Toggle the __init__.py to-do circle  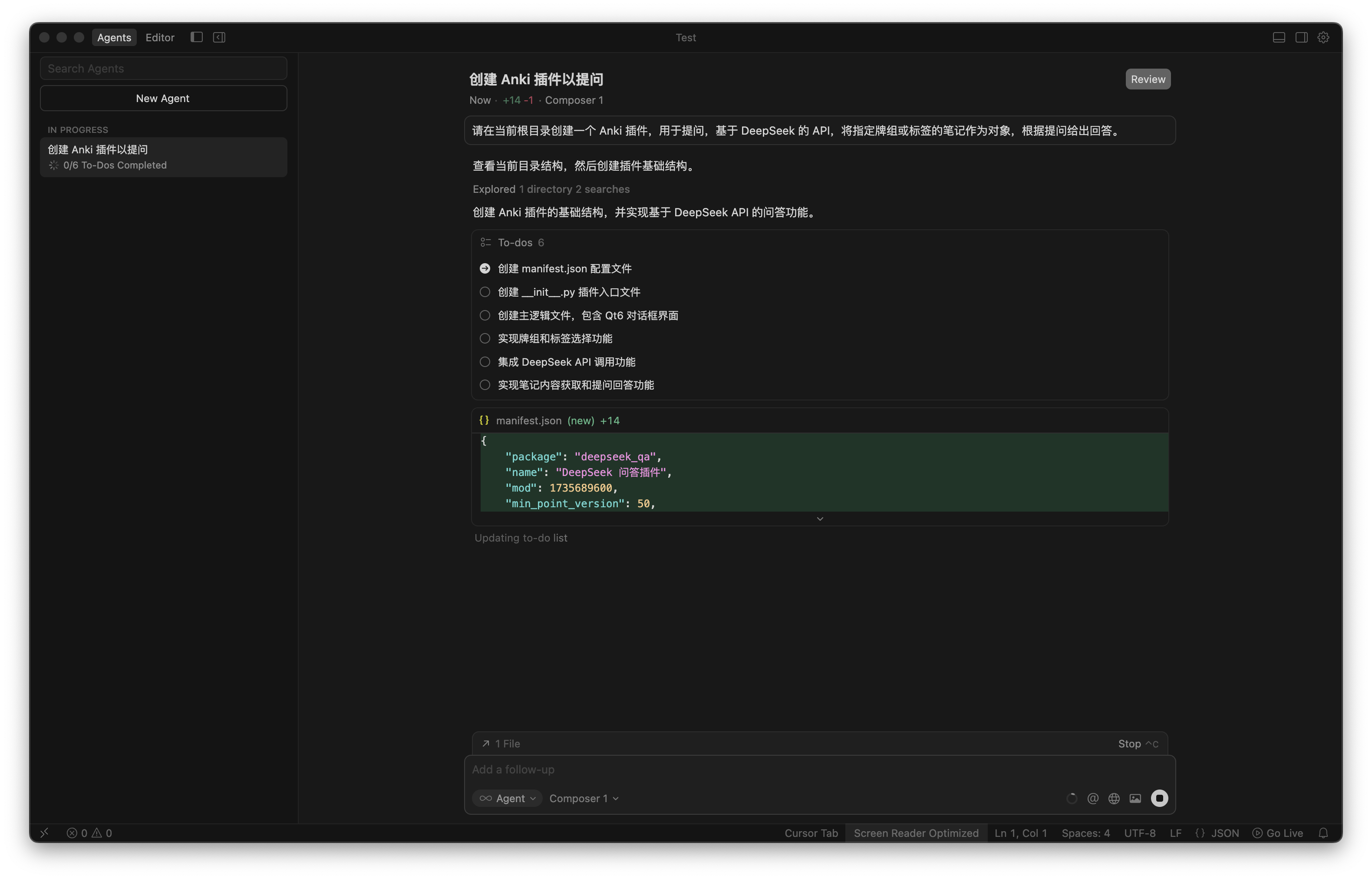485,292
